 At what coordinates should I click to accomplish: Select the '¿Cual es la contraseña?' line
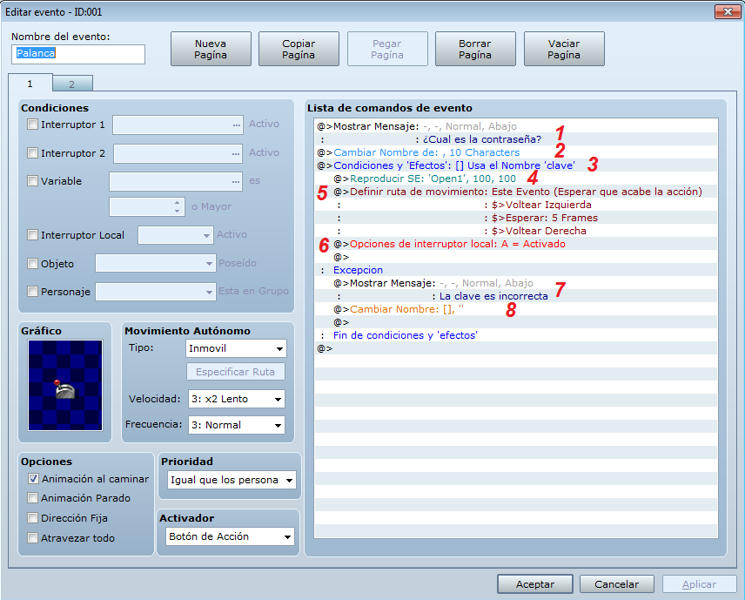516,139
